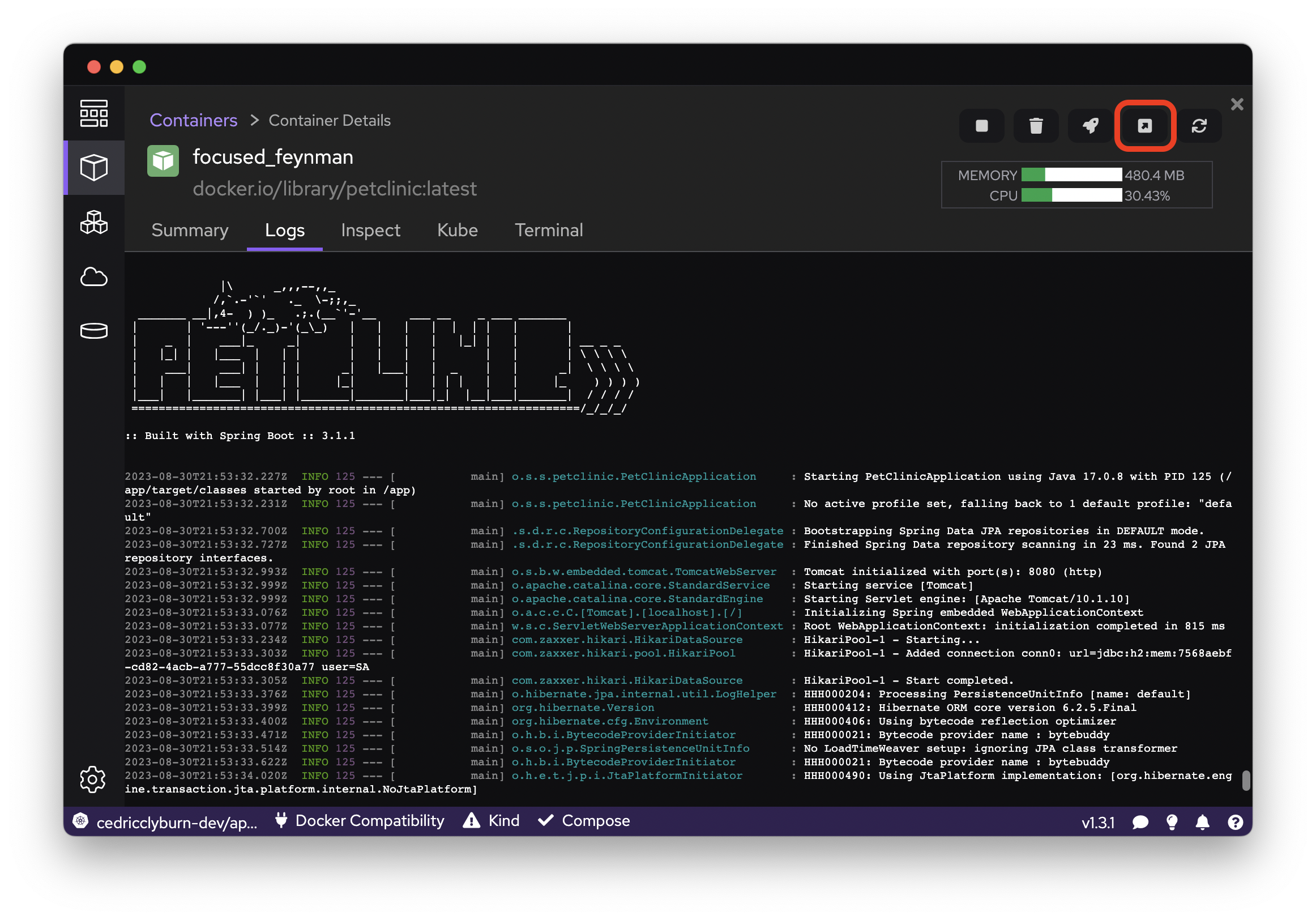Click the Open Browser icon
Screen dimensions: 1316x920
(1144, 126)
